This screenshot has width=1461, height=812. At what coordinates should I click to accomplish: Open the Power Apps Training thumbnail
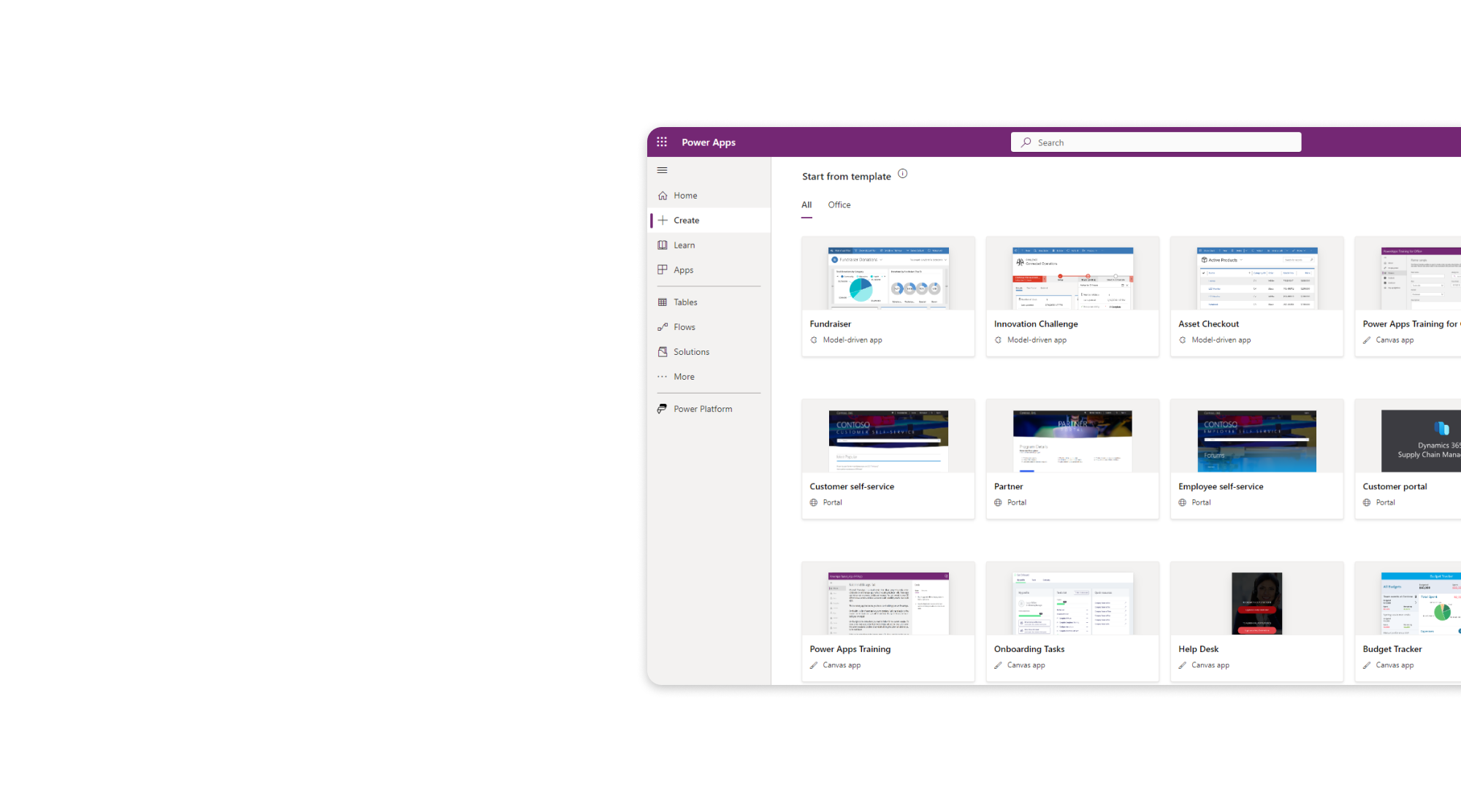pos(888,603)
